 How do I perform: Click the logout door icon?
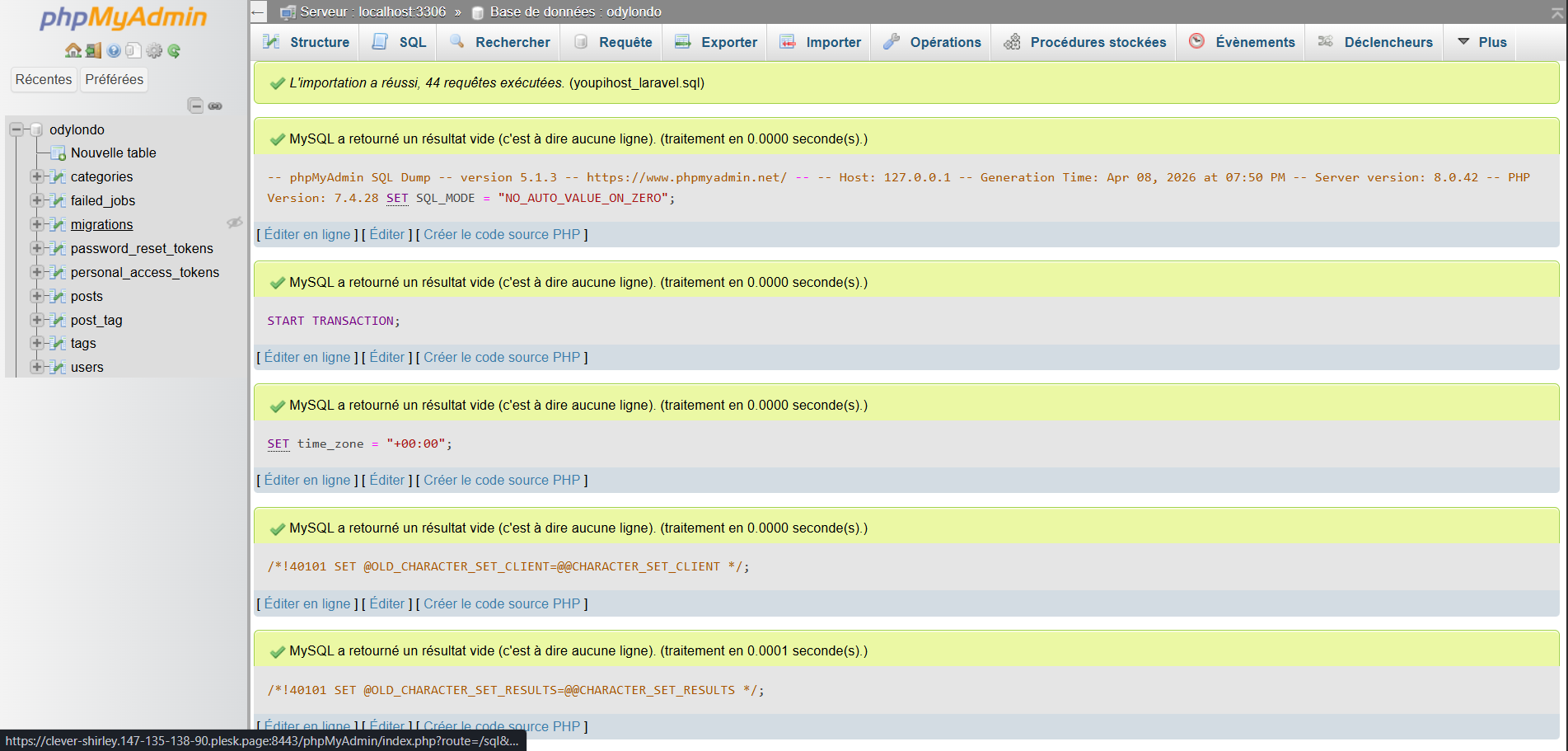coord(93,51)
